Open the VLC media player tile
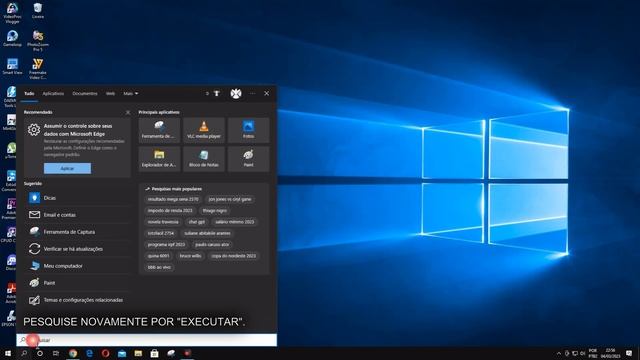 [x=204, y=130]
